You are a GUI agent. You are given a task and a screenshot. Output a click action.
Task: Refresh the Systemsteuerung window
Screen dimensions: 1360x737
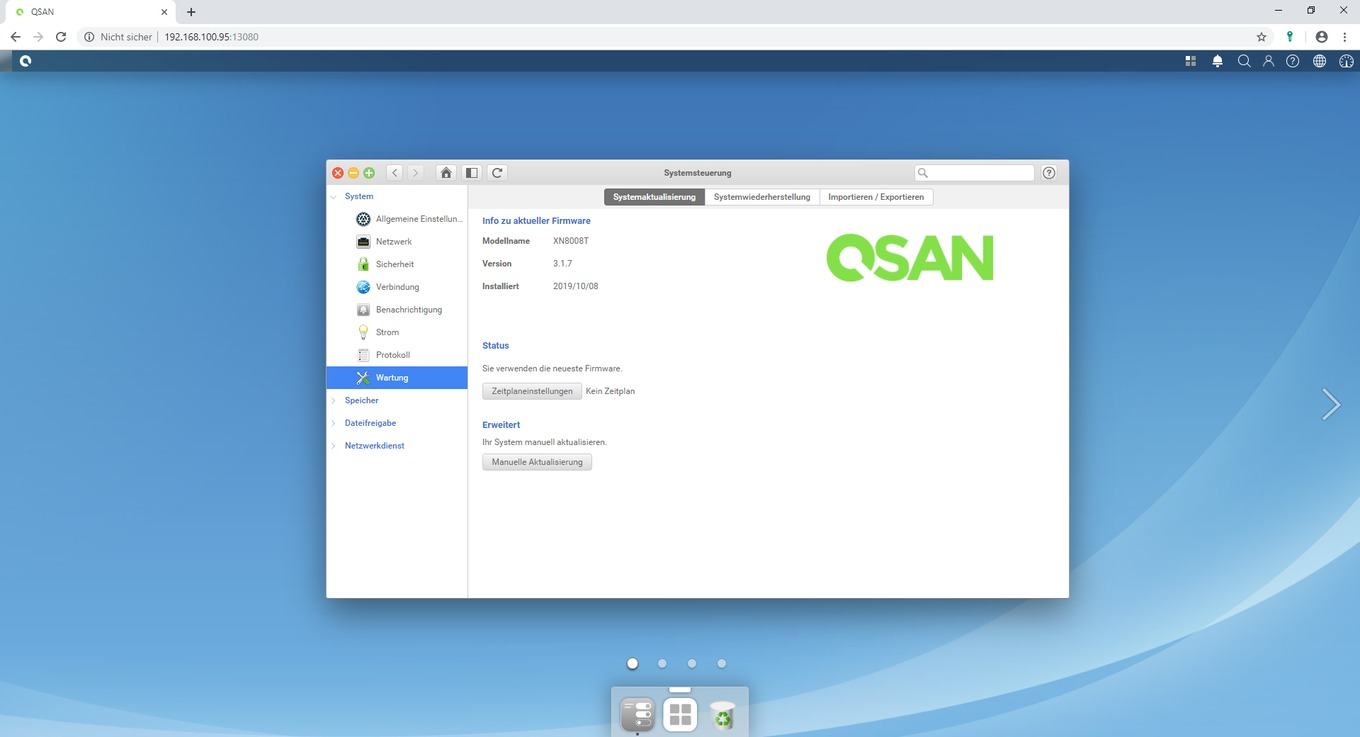[x=497, y=173]
